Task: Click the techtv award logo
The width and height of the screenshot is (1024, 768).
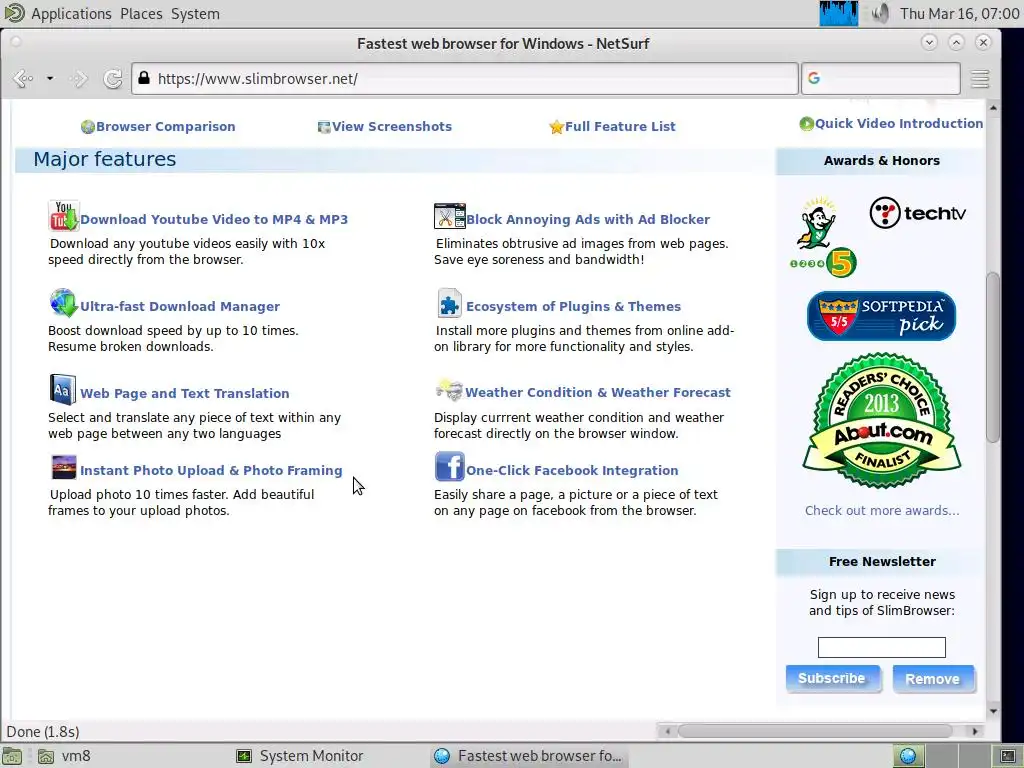Action: pos(918,213)
